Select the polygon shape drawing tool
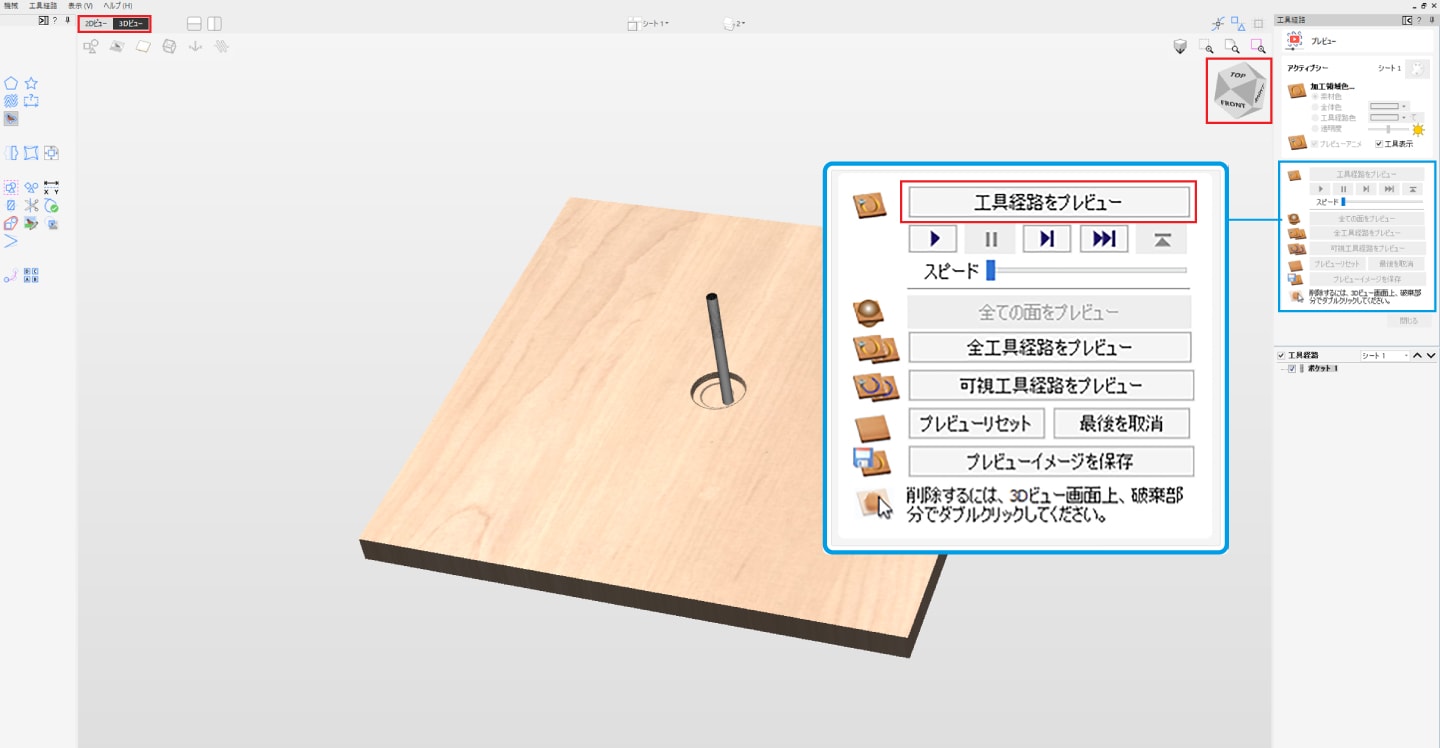This screenshot has height=748, width=1440. [x=11, y=83]
